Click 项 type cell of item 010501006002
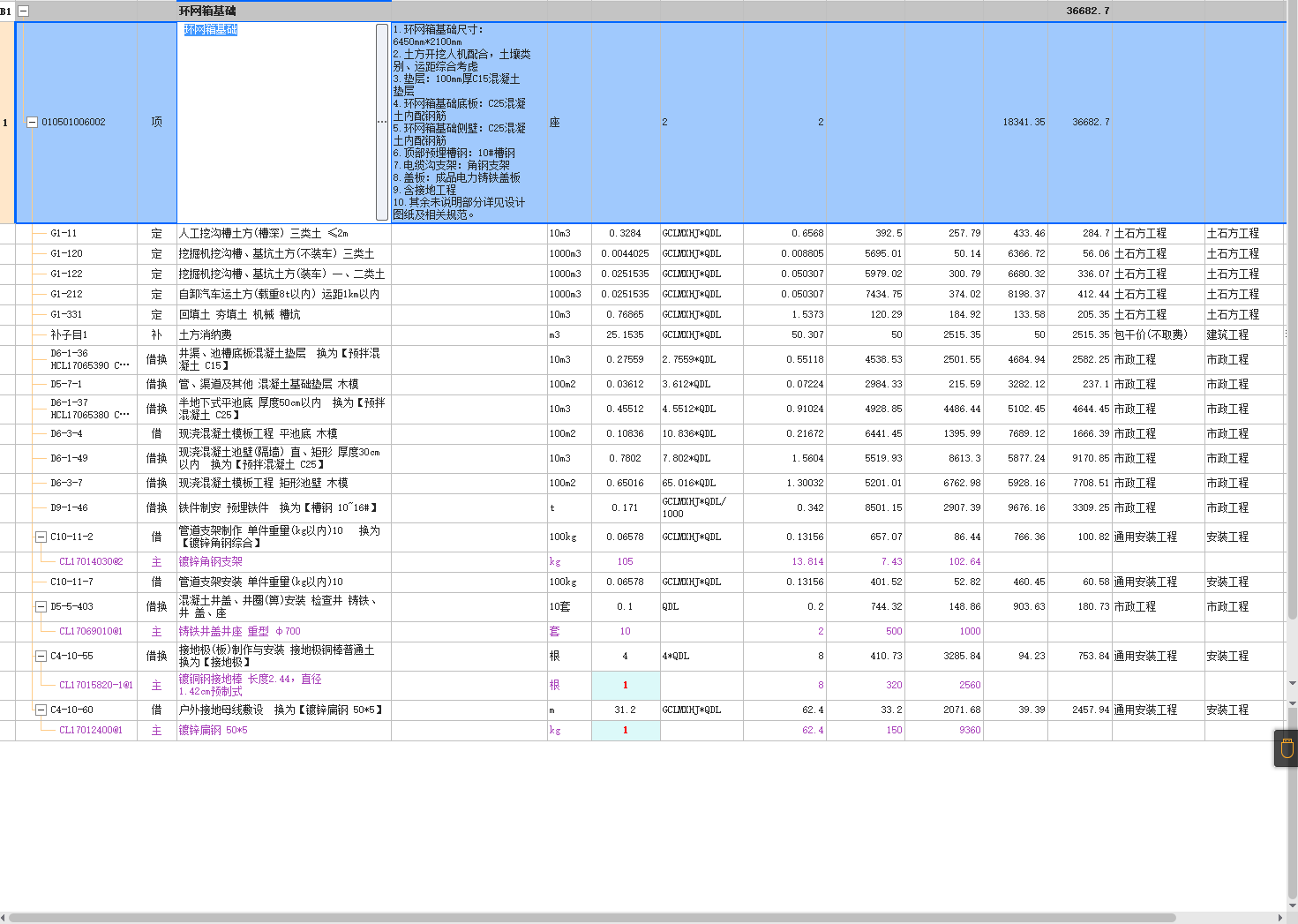 click(157, 122)
